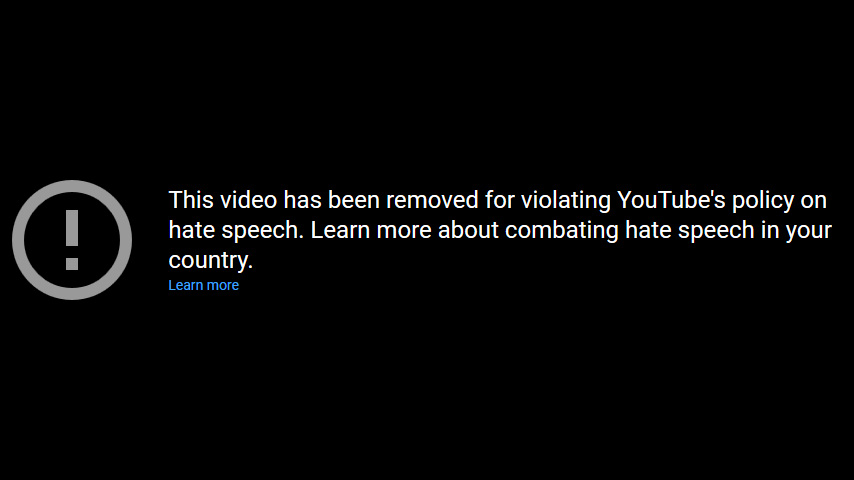Click the word Learn in the white sentence
The width and height of the screenshot is (854, 480).
tap(340, 230)
